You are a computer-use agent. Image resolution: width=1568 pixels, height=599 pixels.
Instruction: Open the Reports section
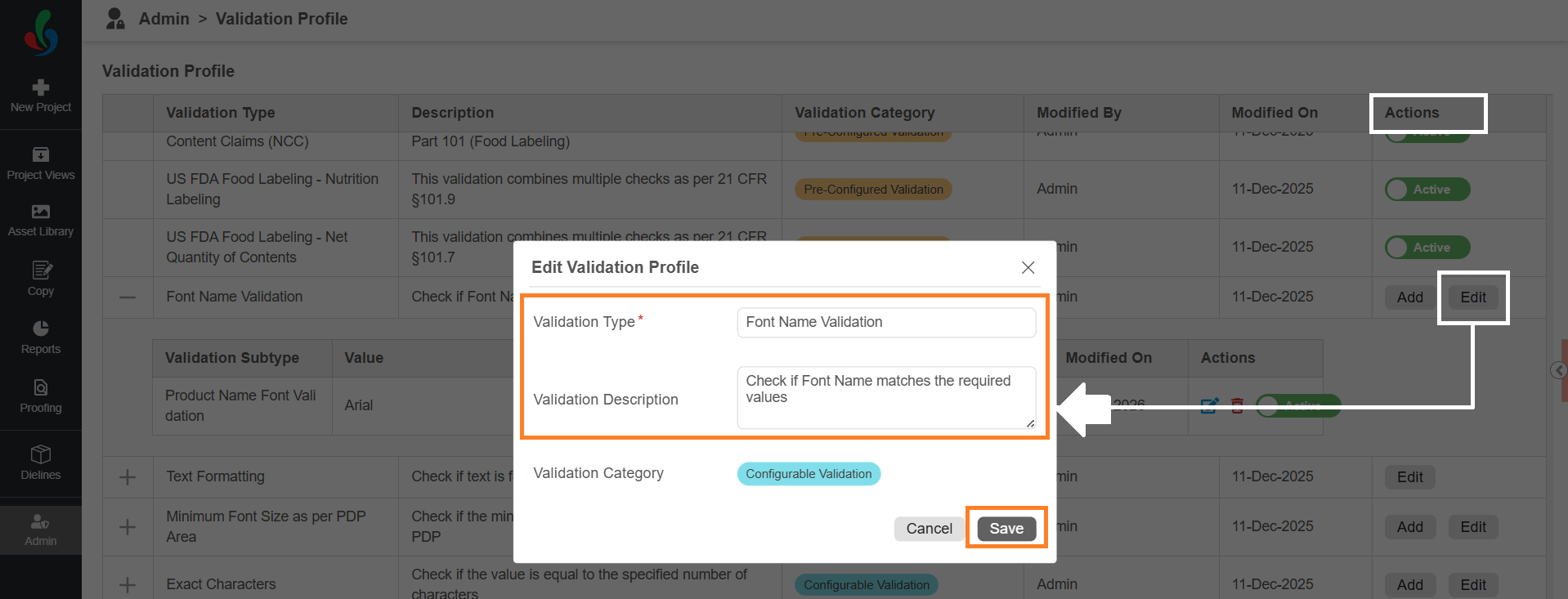(x=41, y=337)
